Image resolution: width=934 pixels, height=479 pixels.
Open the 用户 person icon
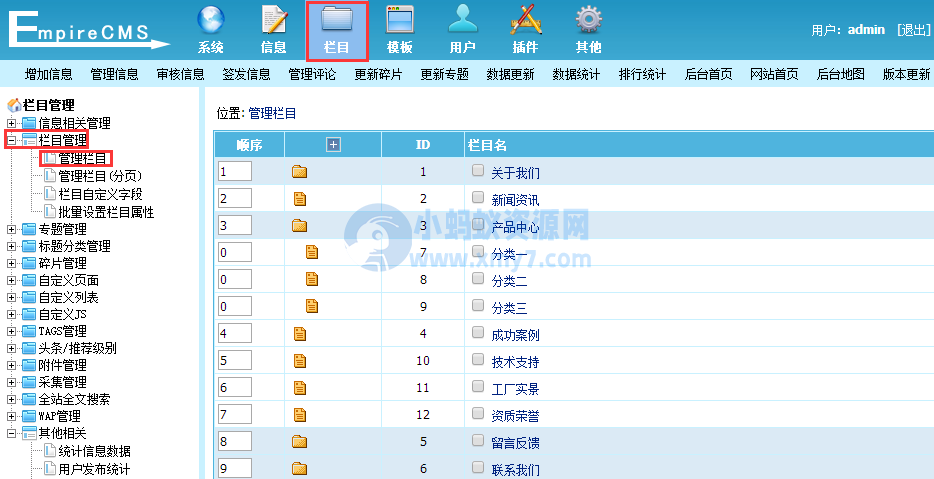463,20
